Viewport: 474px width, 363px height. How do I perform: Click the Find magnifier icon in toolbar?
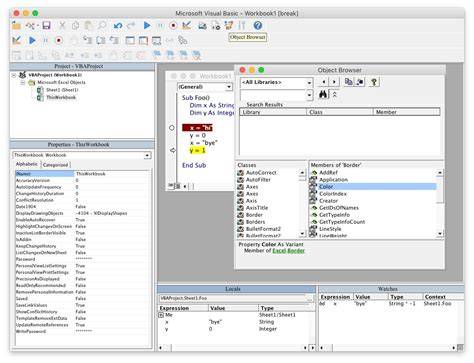pos(102,25)
